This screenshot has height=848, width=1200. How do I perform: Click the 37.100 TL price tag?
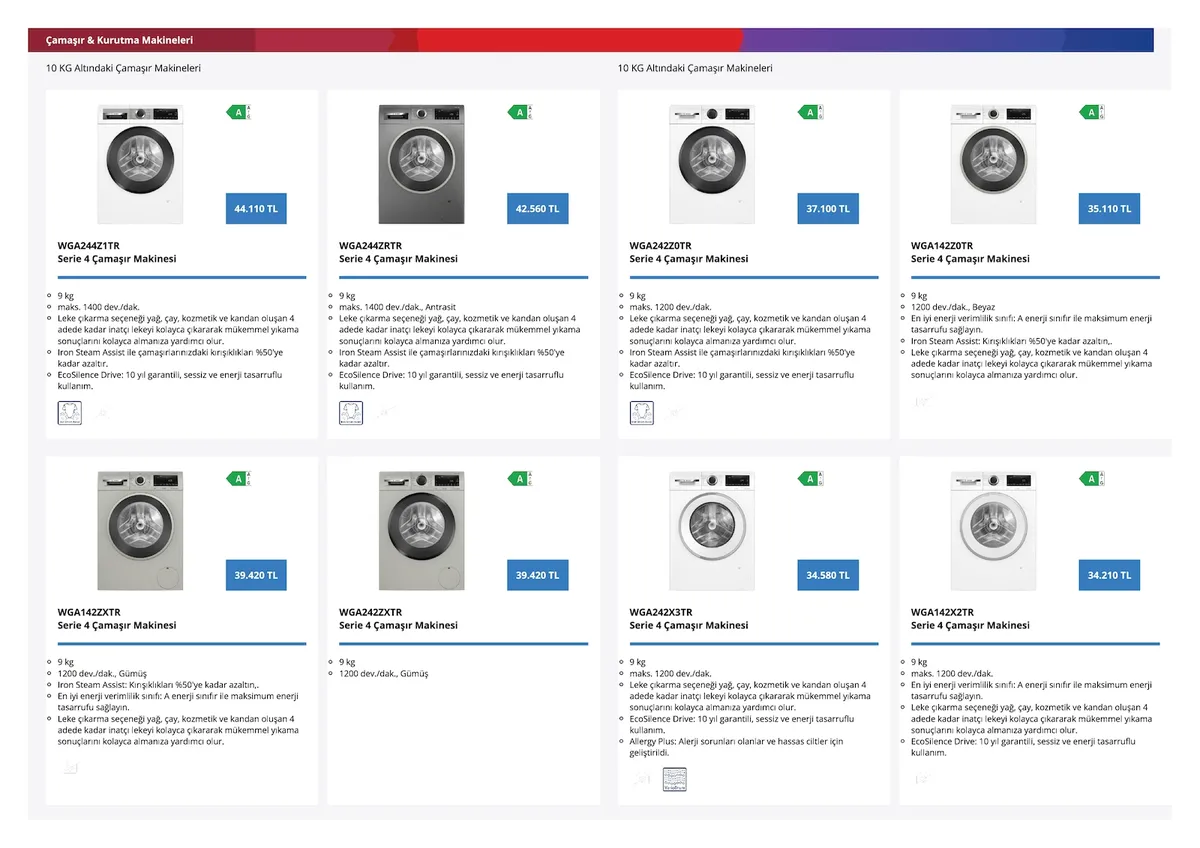tap(828, 209)
